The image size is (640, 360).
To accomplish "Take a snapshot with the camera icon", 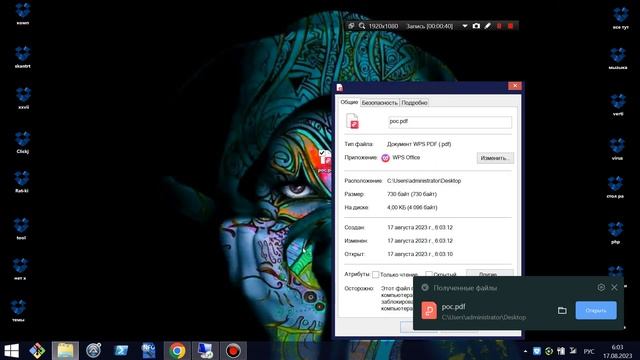I will tap(476, 26).
